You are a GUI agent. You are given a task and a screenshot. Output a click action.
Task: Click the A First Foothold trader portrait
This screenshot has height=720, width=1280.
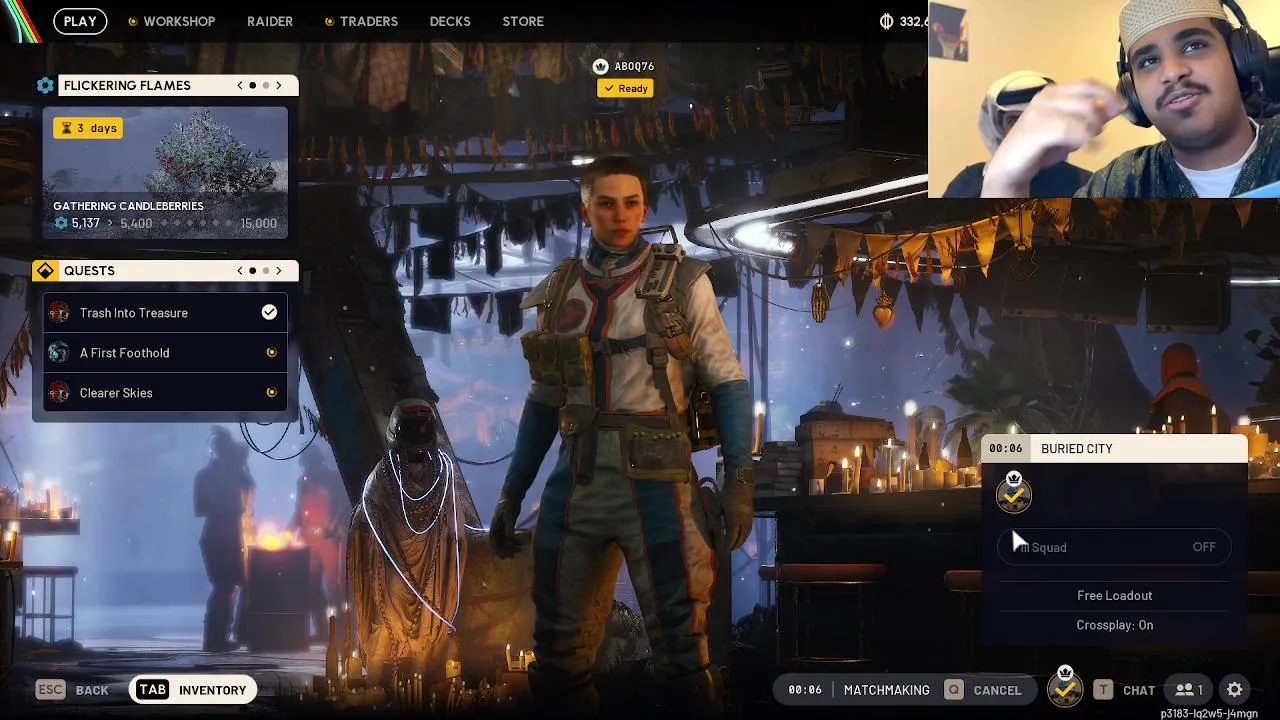tap(59, 353)
